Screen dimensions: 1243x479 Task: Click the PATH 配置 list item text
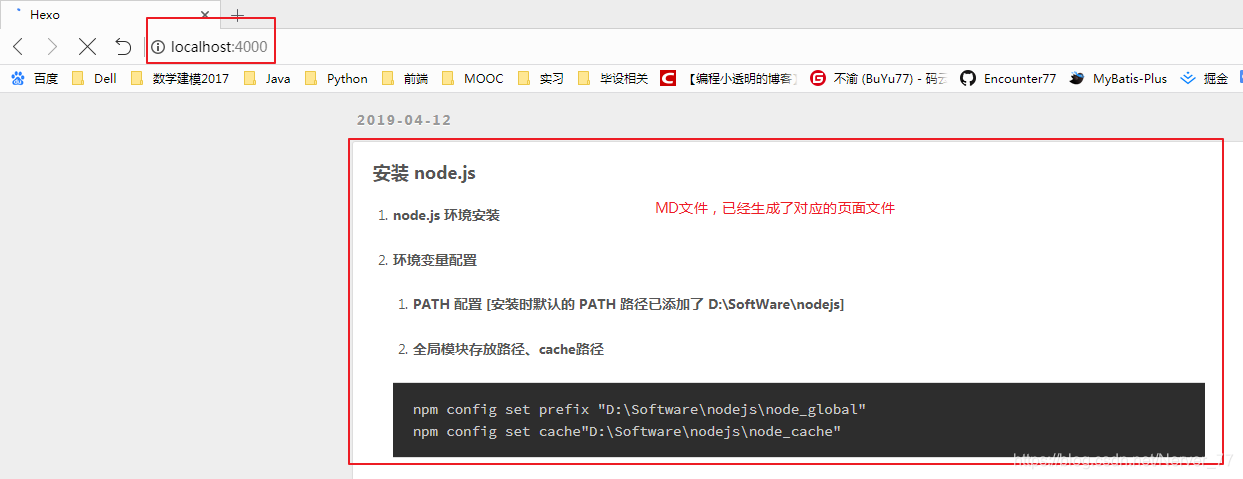(x=628, y=304)
